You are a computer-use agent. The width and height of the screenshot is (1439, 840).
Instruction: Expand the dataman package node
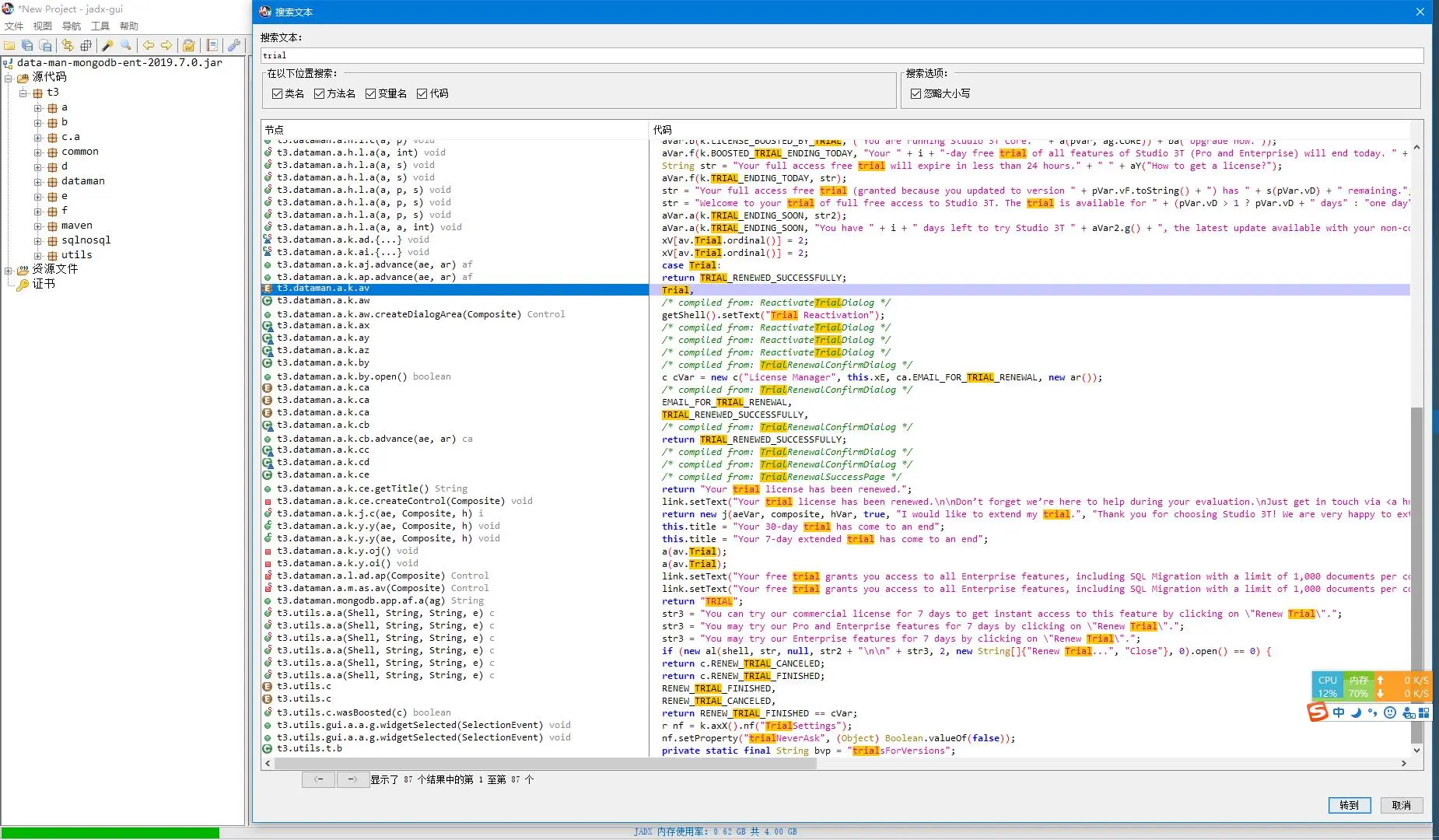click(38, 182)
